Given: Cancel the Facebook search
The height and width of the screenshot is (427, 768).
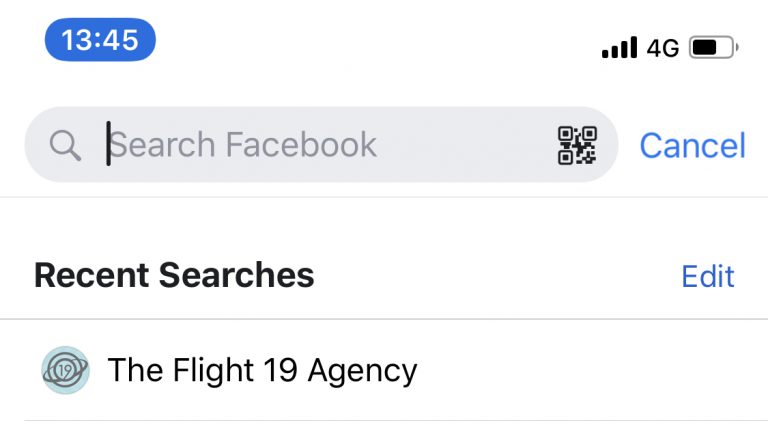Looking at the screenshot, I should pyautogui.click(x=693, y=145).
